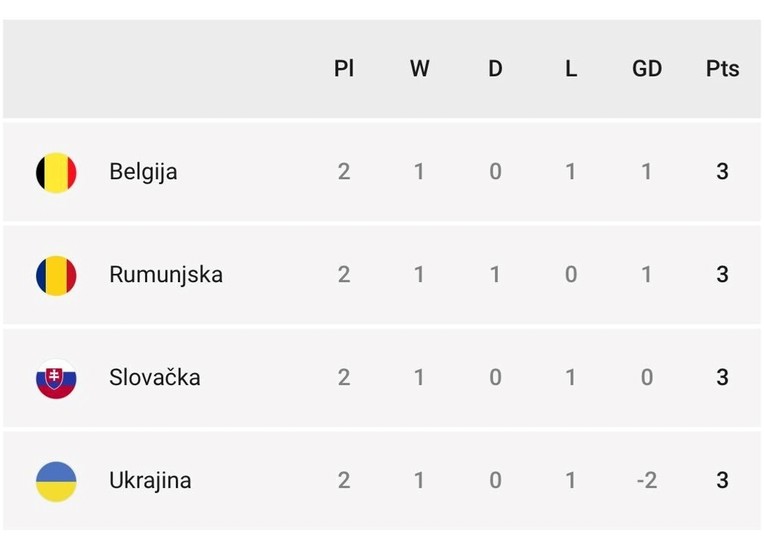Sort by the Pts column header
Screen dimensions: 764x556
click(722, 69)
